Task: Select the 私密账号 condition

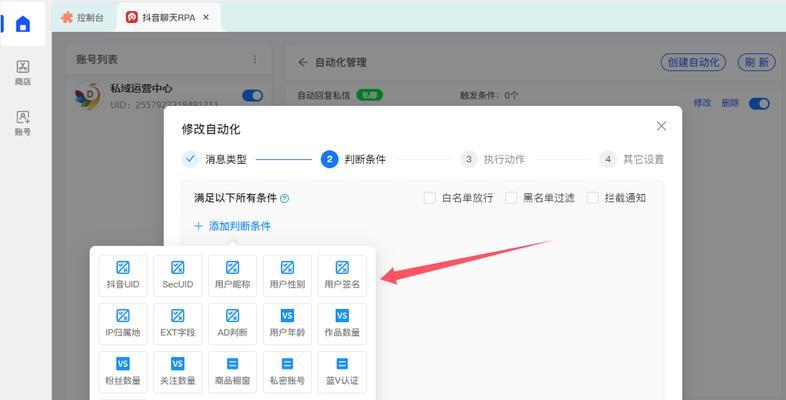Action: pos(287,372)
